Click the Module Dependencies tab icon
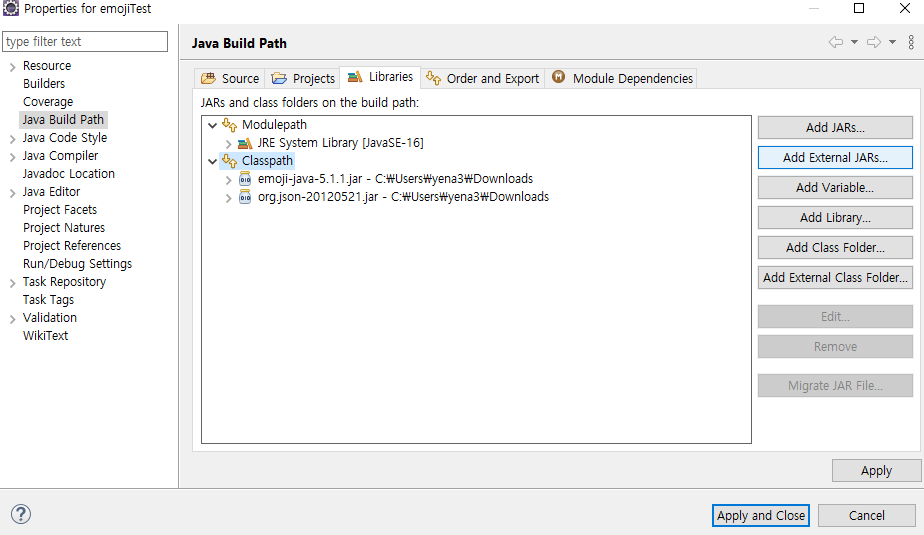 [x=558, y=77]
